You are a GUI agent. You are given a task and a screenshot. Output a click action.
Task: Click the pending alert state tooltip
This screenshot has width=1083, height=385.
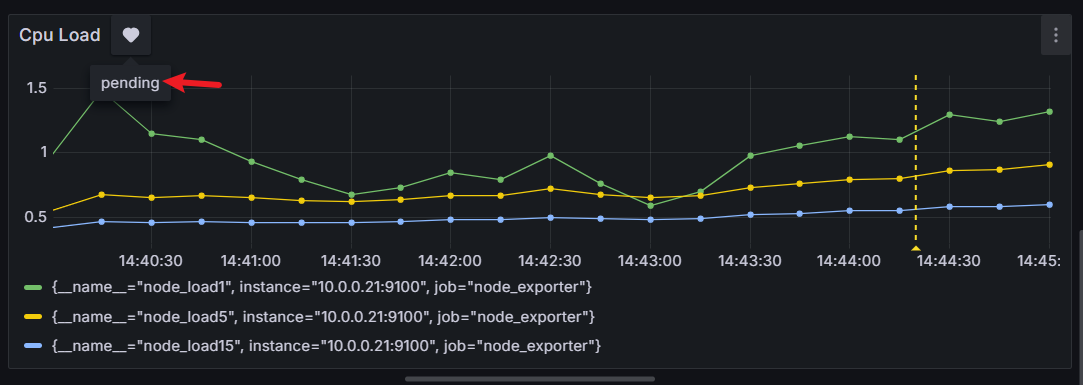(x=130, y=83)
